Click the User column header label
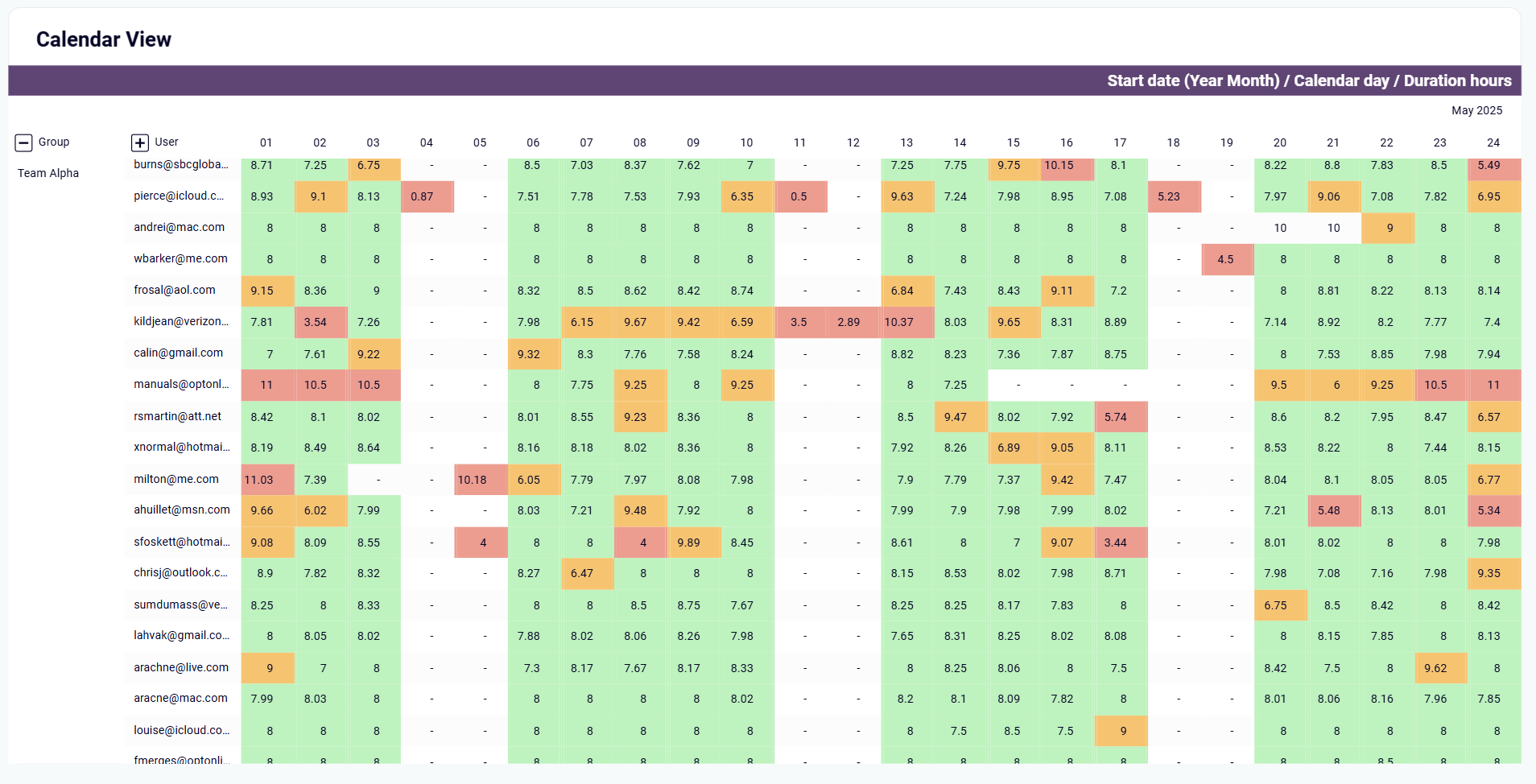This screenshot has width=1536, height=784. pyautogui.click(x=167, y=142)
